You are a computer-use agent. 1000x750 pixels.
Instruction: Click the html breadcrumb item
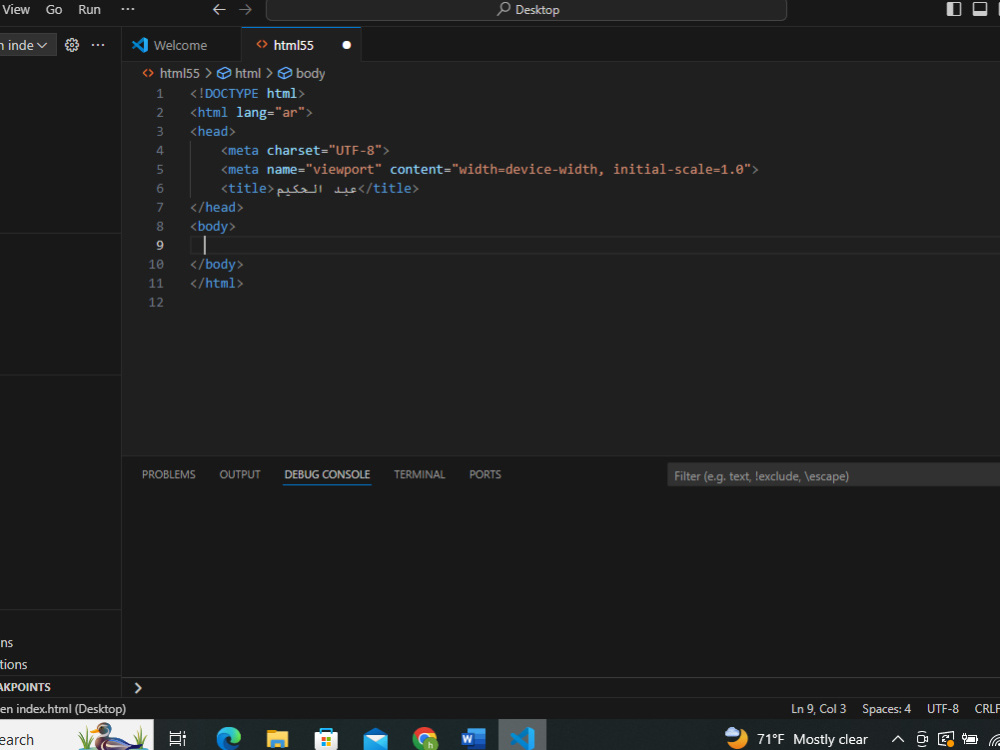pos(240,73)
